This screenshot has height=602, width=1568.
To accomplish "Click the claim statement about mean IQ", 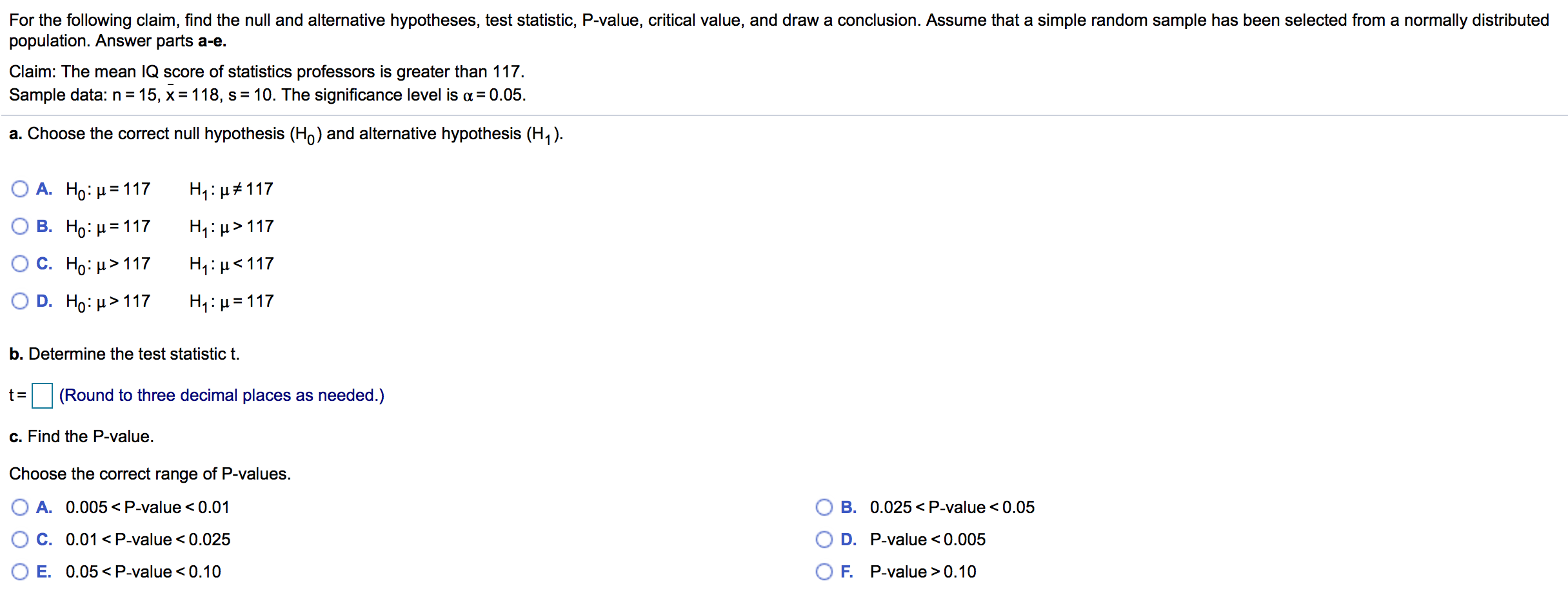I will coord(267,72).
